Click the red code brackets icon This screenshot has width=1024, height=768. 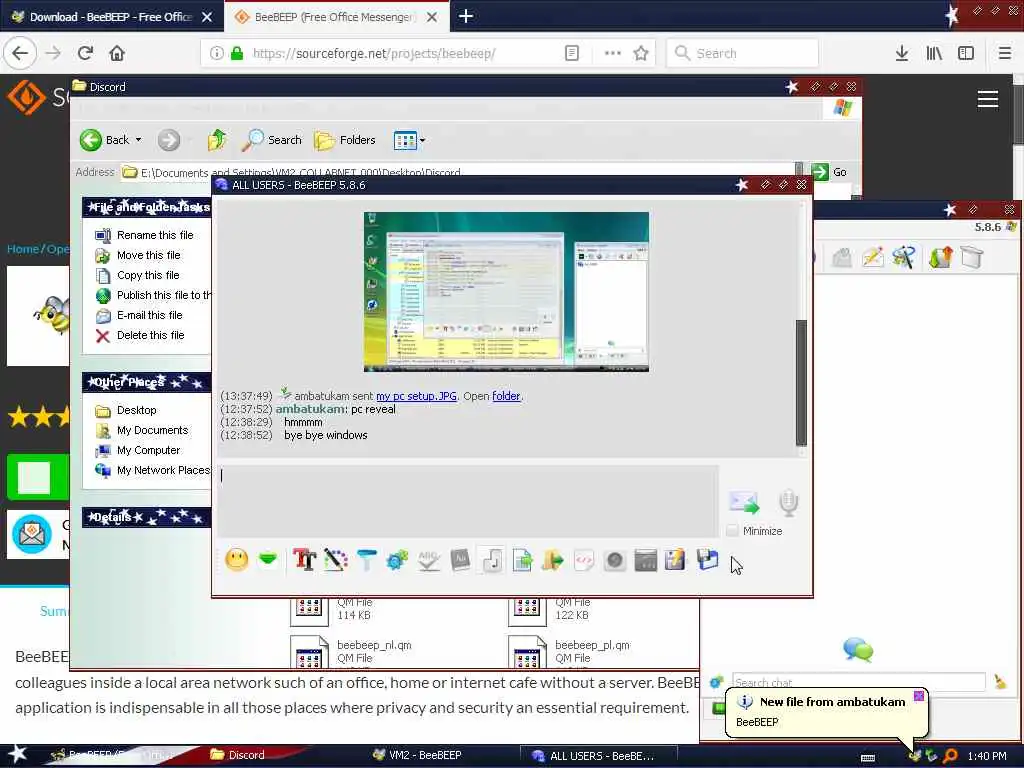coord(584,560)
